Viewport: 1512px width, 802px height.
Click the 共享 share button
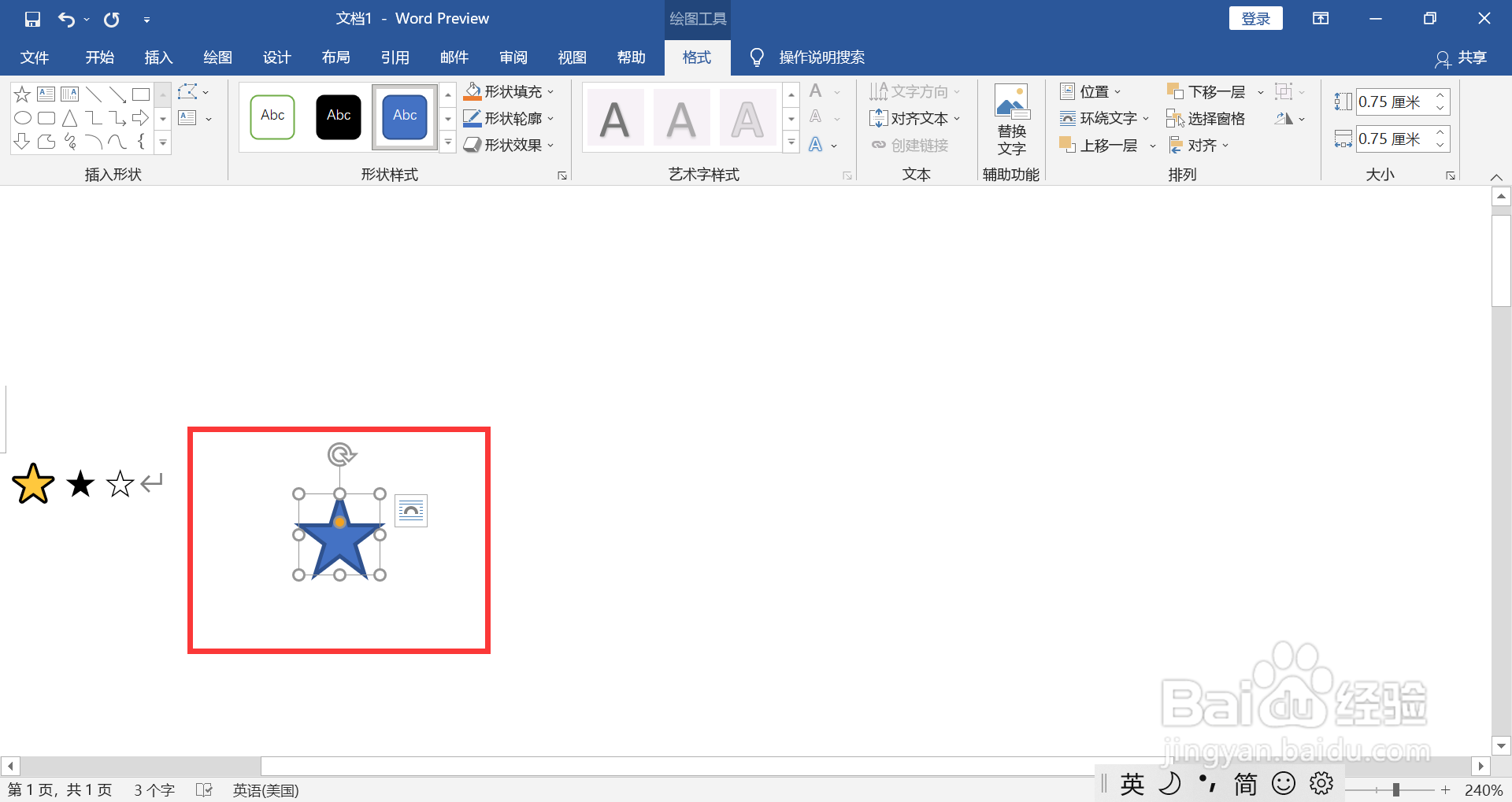(1461, 57)
